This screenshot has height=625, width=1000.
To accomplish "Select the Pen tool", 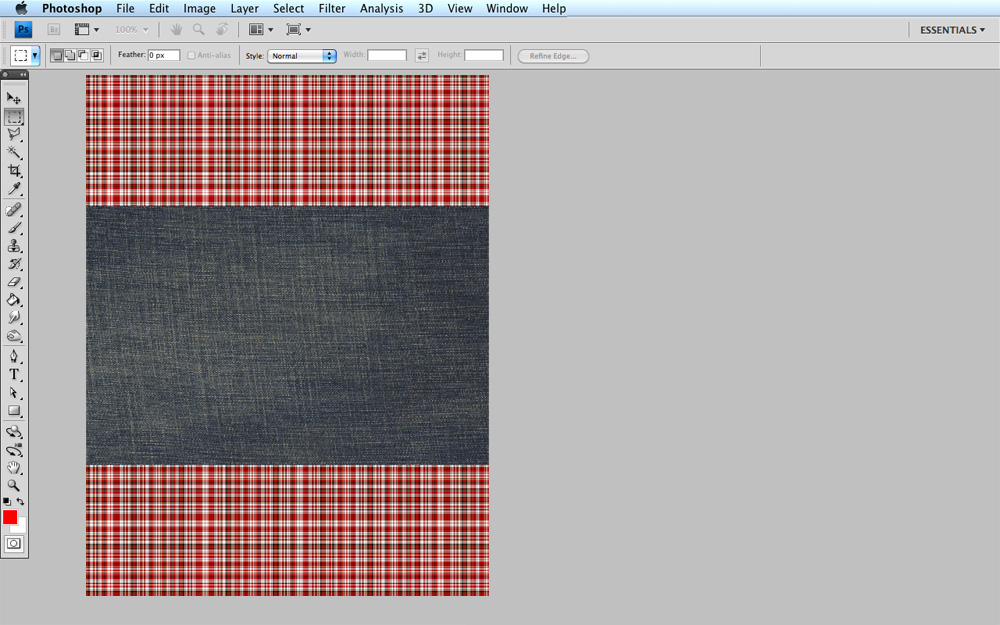I will 13,356.
